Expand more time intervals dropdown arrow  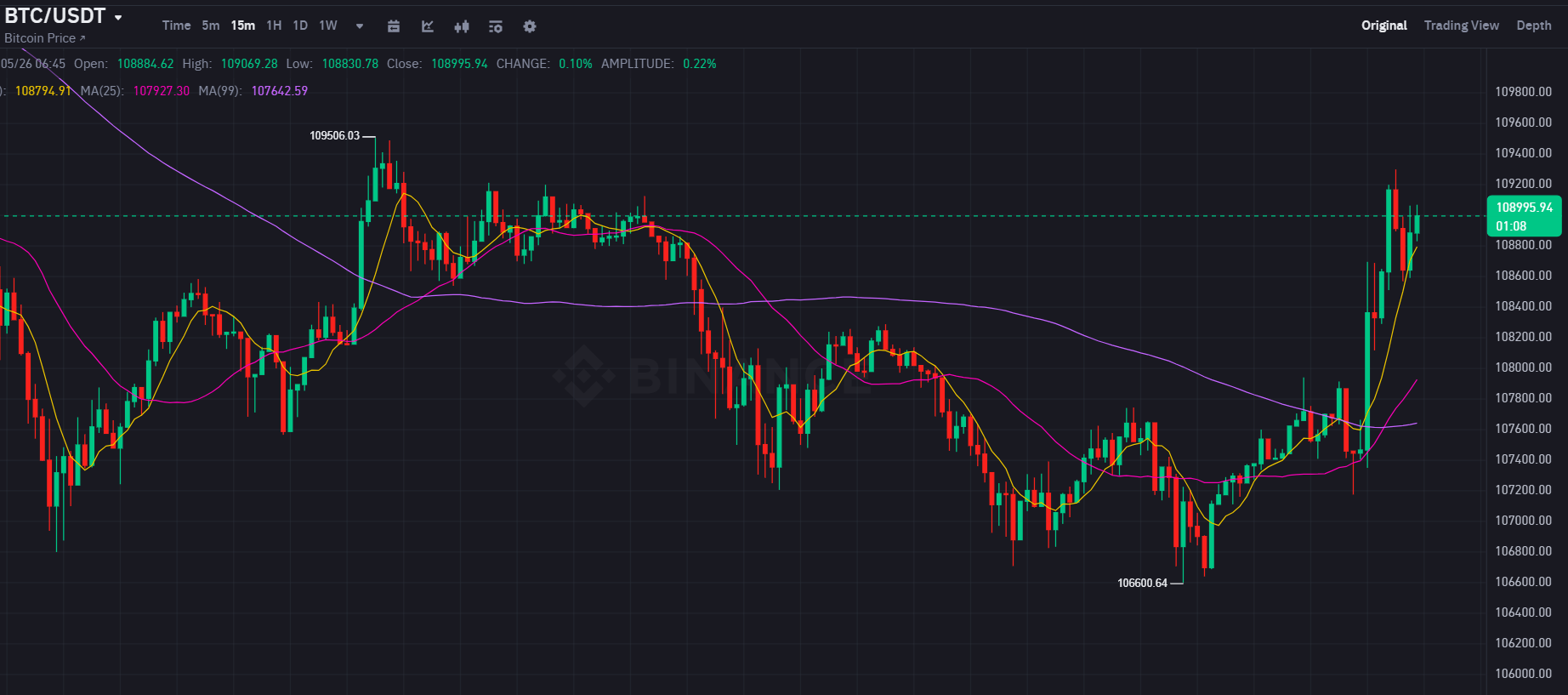point(360,26)
